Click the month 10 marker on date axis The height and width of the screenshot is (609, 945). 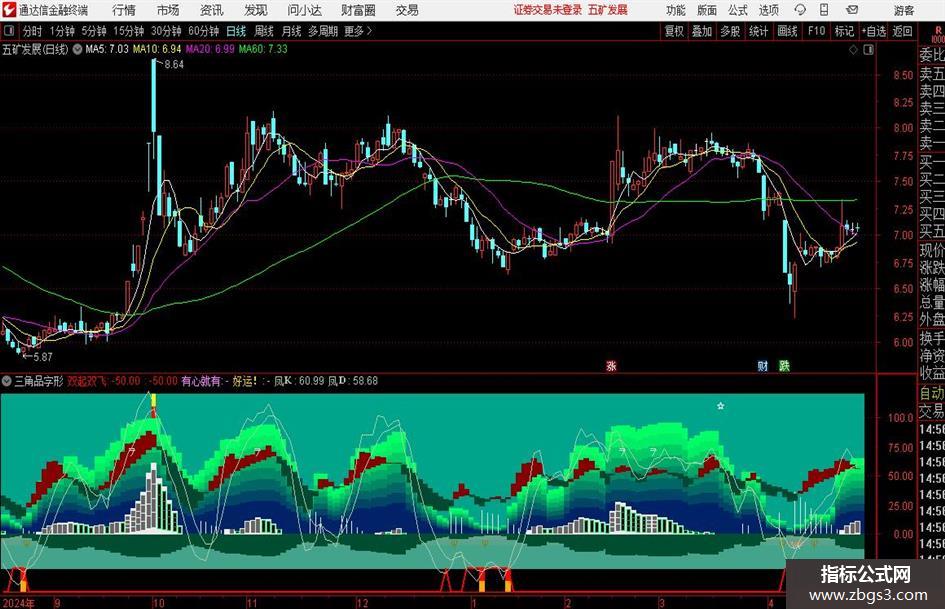159,603
